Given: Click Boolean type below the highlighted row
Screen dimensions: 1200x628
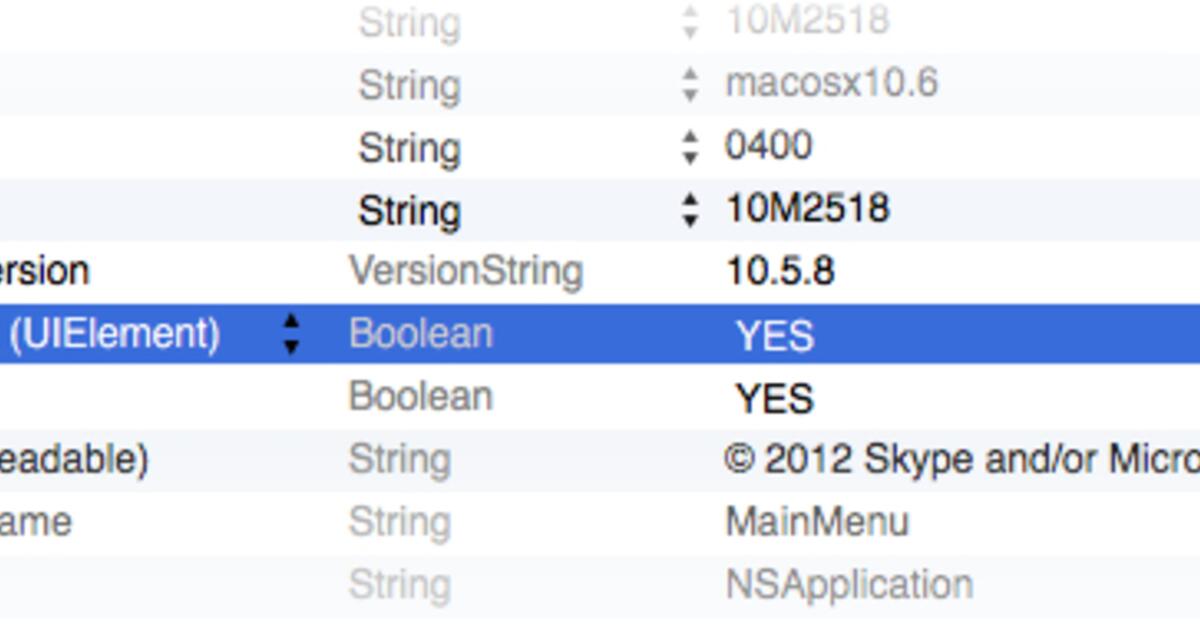Looking at the screenshot, I should click(421, 397).
